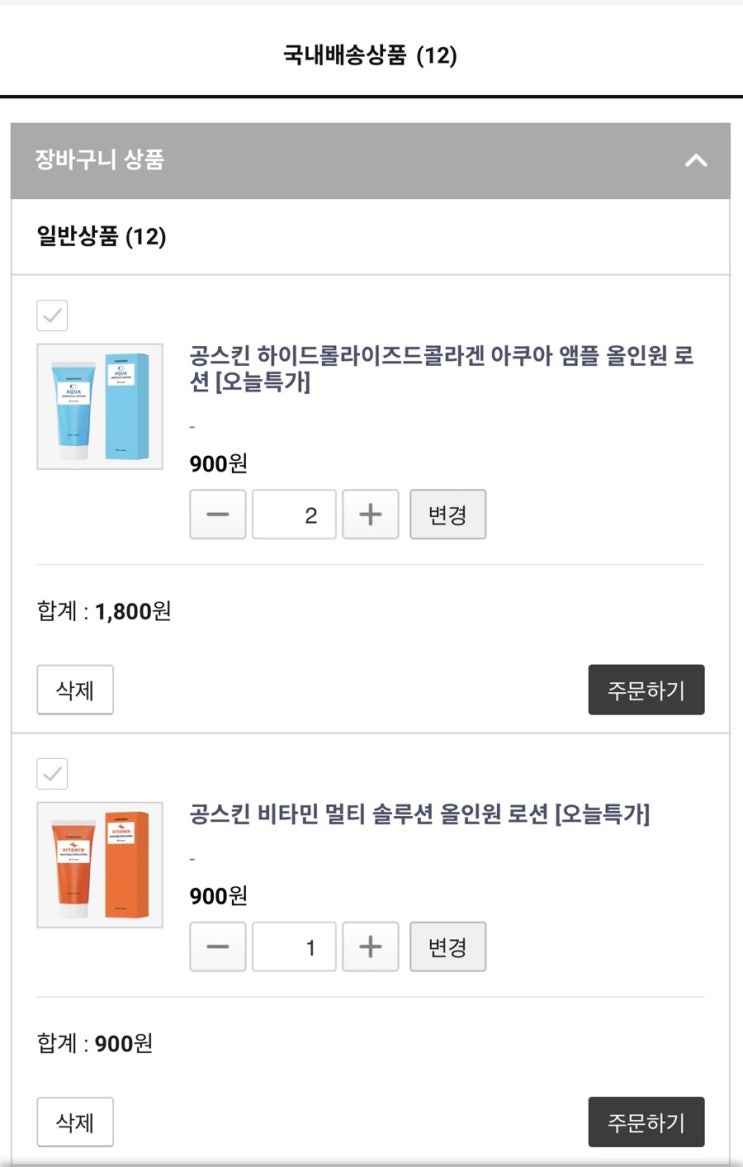
Task: Toggle checkbox for the vitamin lotion item
Action: tap(52, 774)
